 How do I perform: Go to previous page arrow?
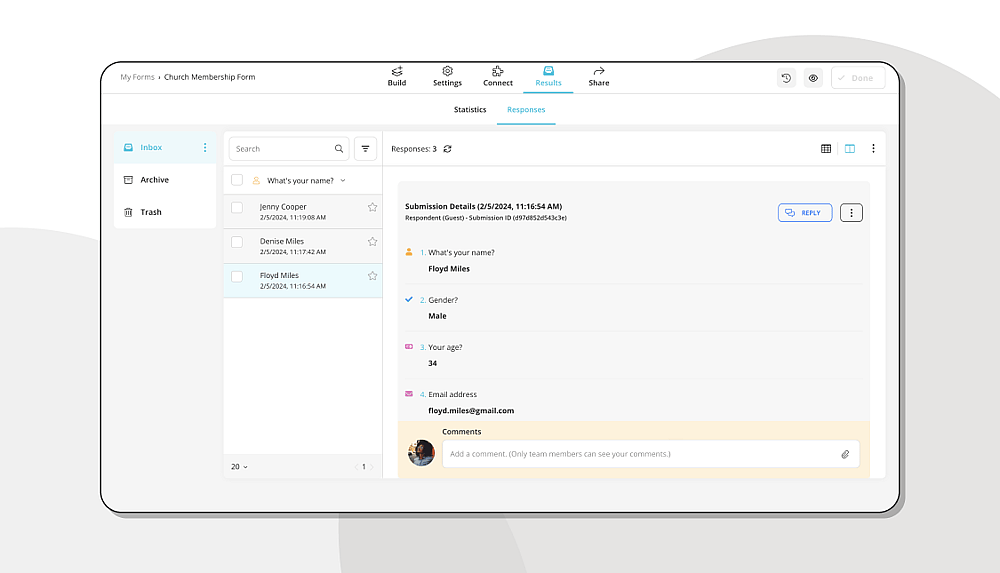pos(357,466)
